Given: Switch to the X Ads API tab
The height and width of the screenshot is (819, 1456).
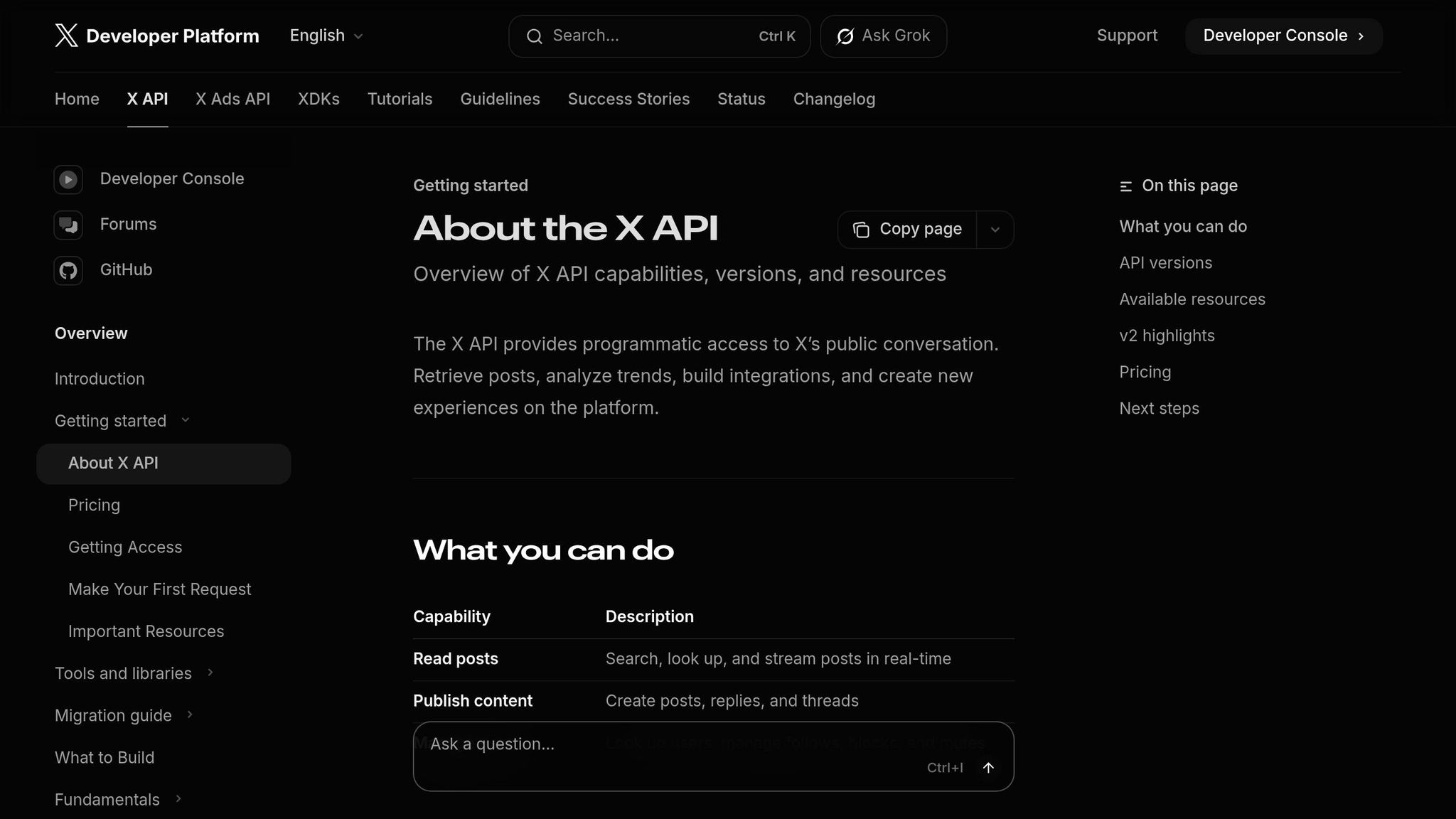Looking at the screenshot, I should (x=232, y=99).
